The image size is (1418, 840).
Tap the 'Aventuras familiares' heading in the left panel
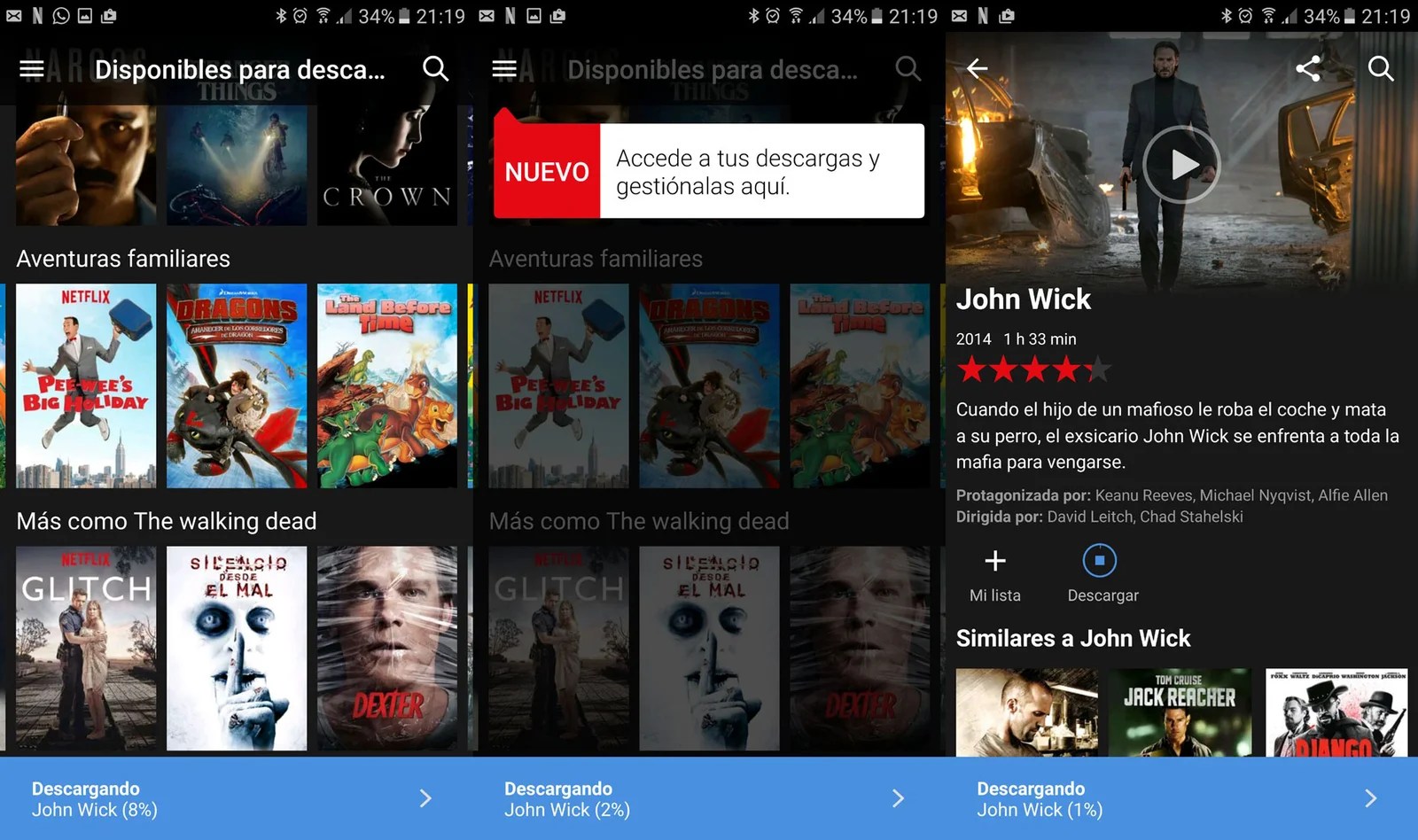click(x=123, y=259)
